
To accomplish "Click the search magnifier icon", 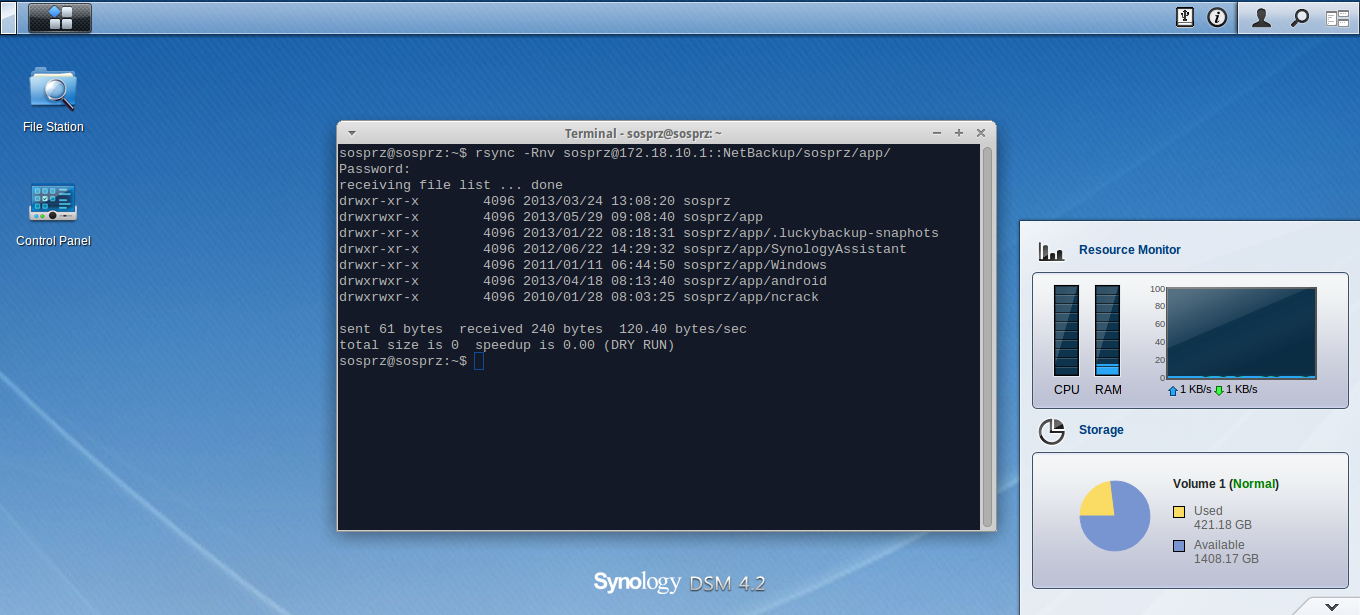I will [1299, 17].
